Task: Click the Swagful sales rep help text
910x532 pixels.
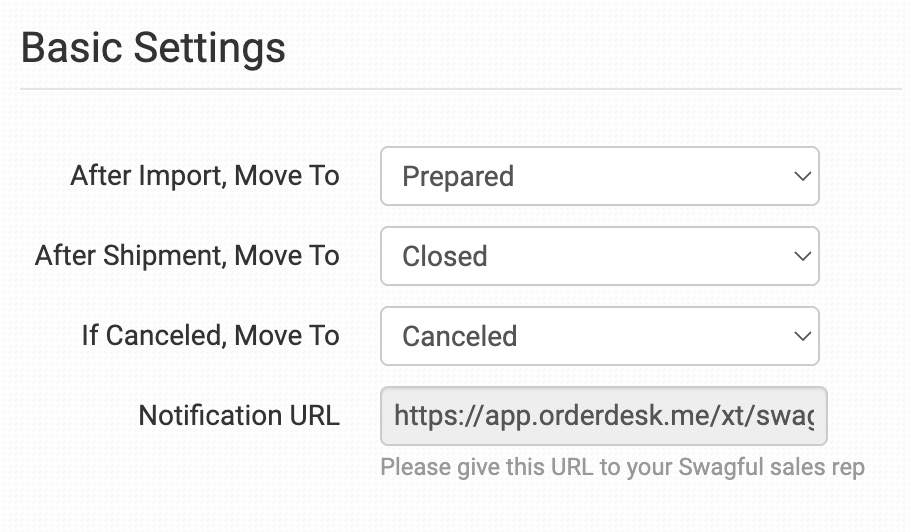Action: 622,467
